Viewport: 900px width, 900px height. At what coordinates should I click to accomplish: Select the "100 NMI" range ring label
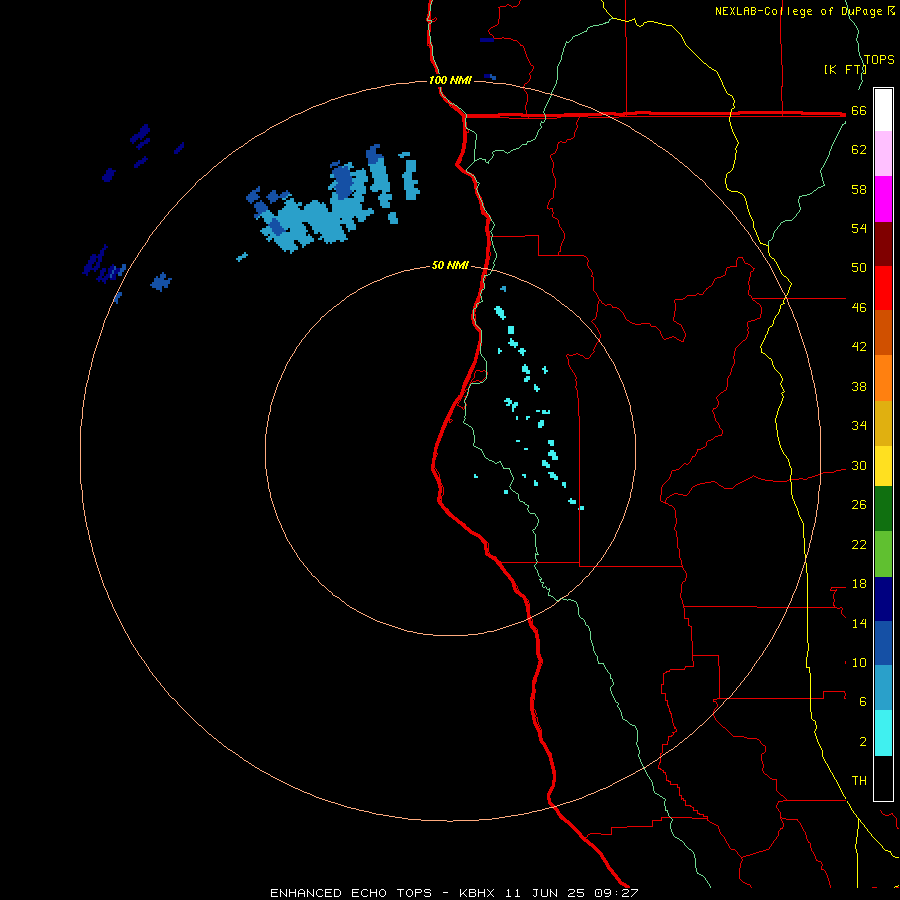450,80
